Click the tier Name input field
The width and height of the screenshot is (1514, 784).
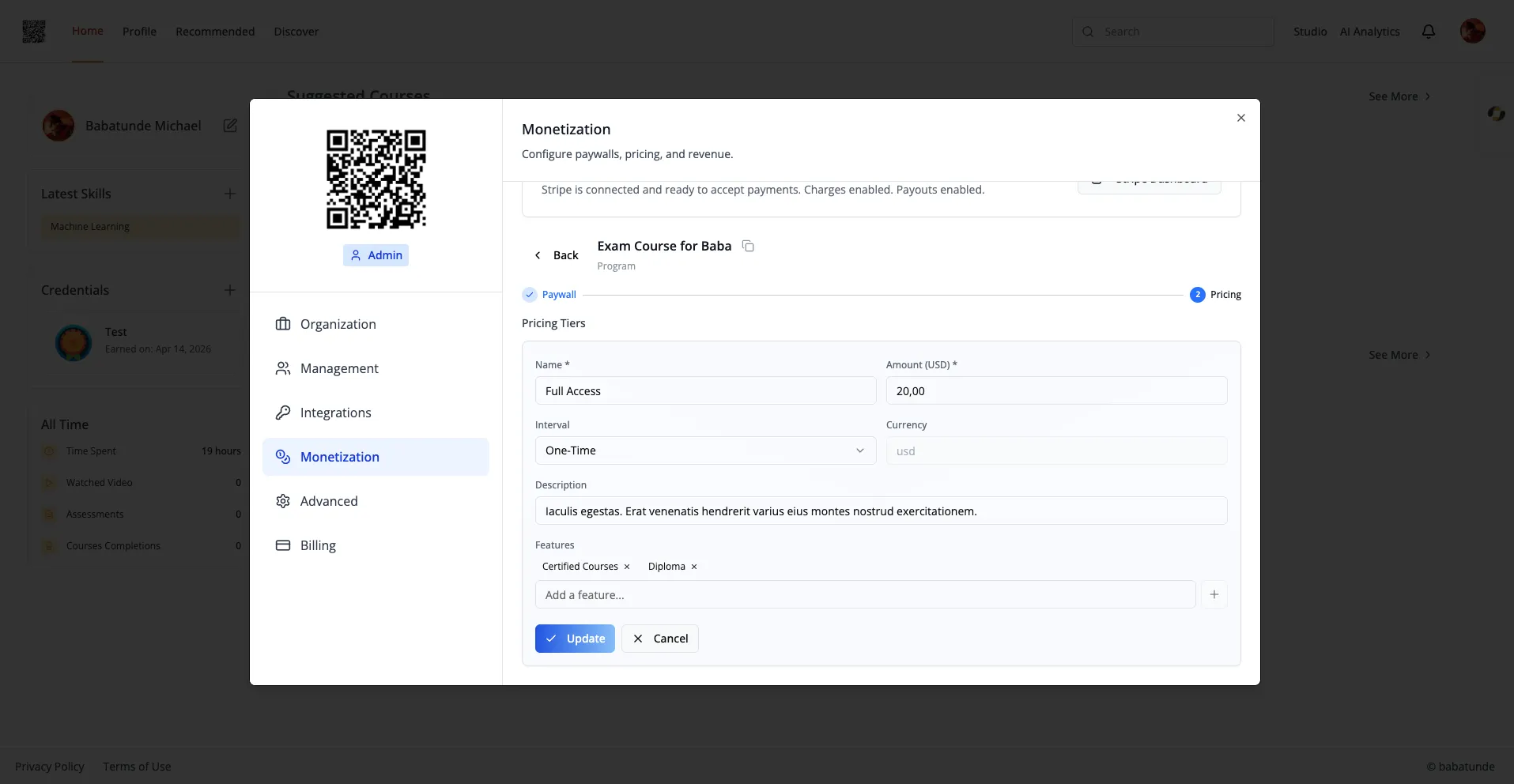point(705,390)
